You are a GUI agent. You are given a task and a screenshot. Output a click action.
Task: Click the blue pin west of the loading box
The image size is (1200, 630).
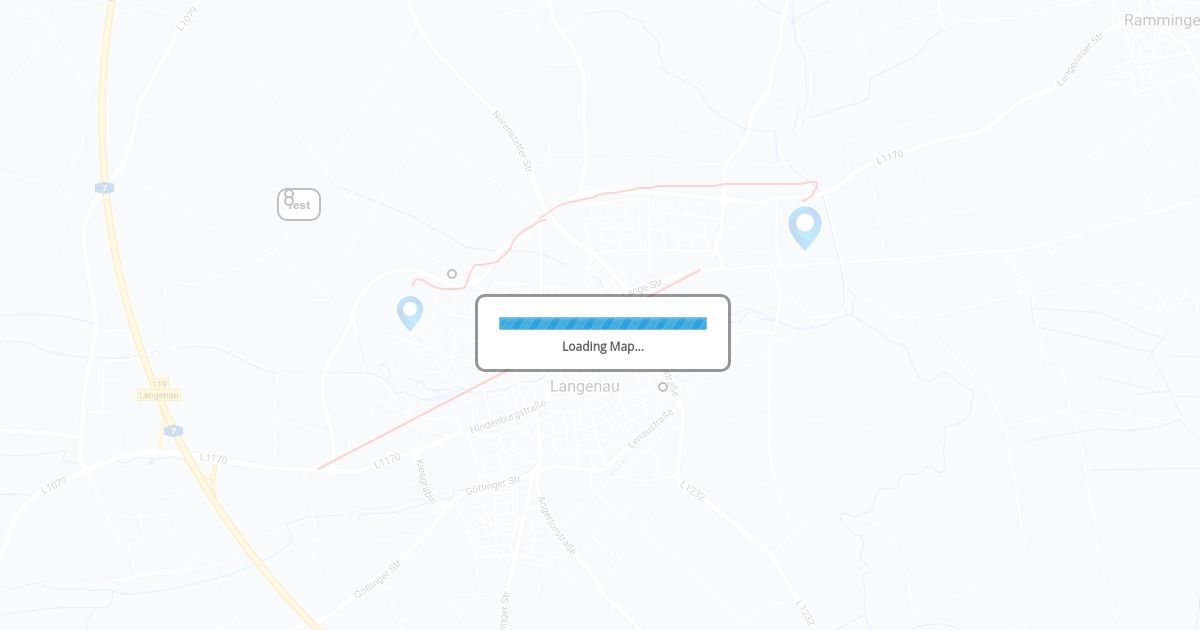pyautogui.click(x=410, y=313)
